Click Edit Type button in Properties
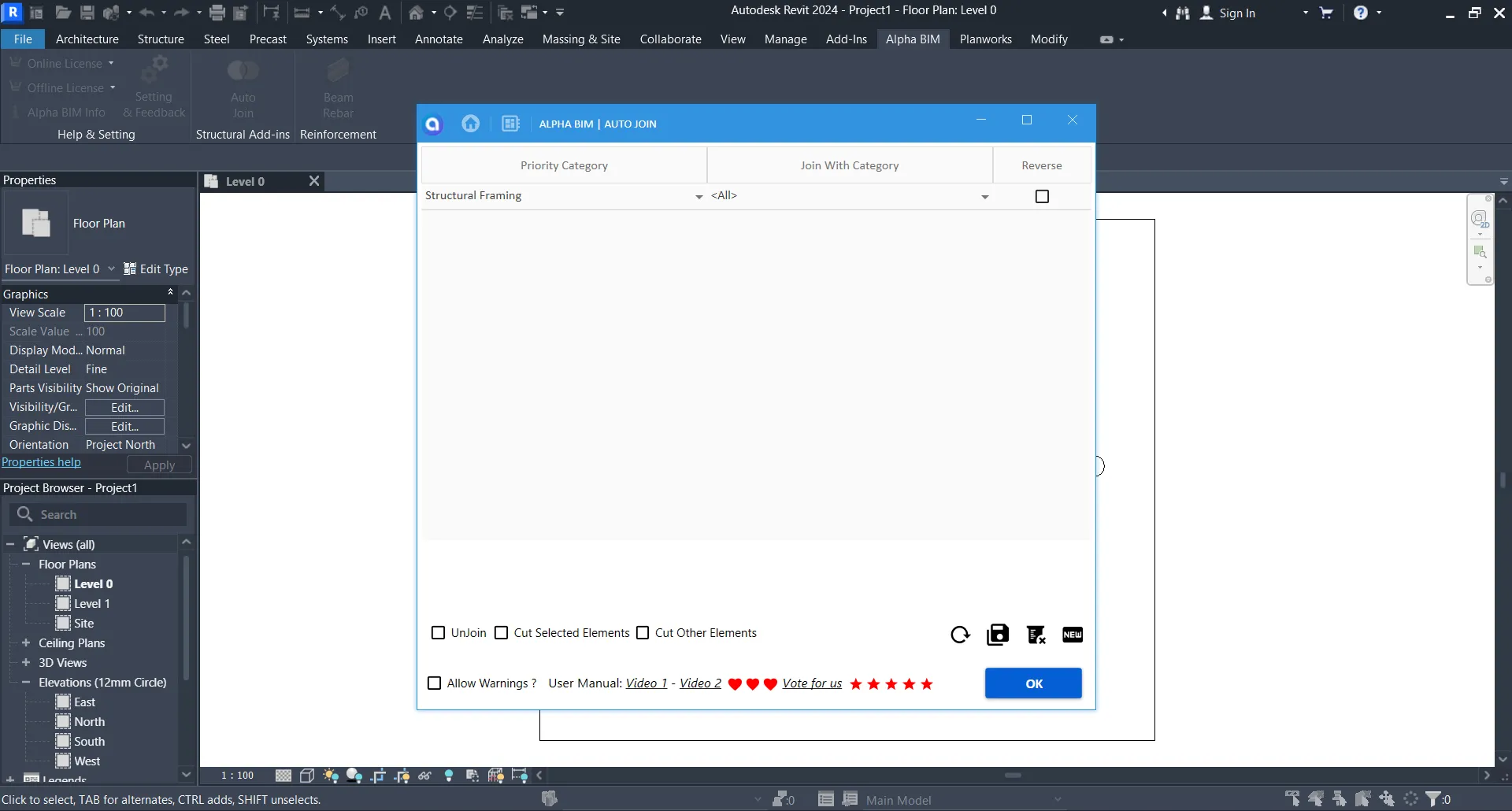Image resolution: width=1512 pixels, height=811 pixels. [x=156, y=269]
